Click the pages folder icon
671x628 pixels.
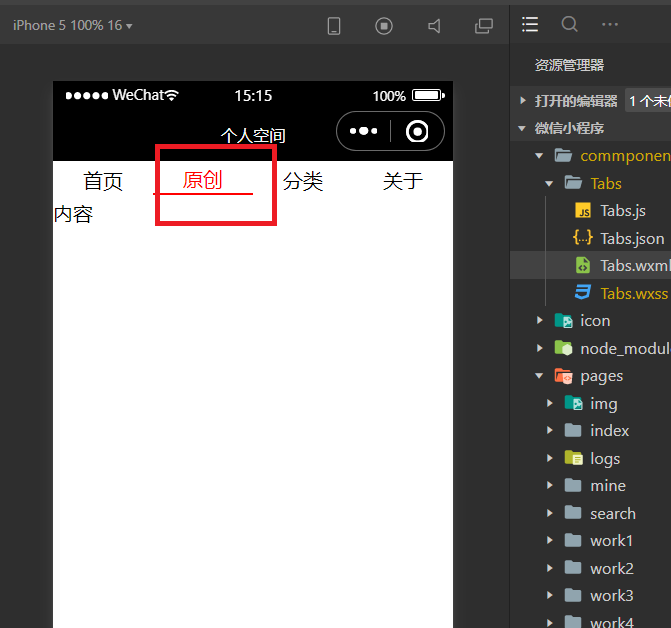[x=564, y=376]
